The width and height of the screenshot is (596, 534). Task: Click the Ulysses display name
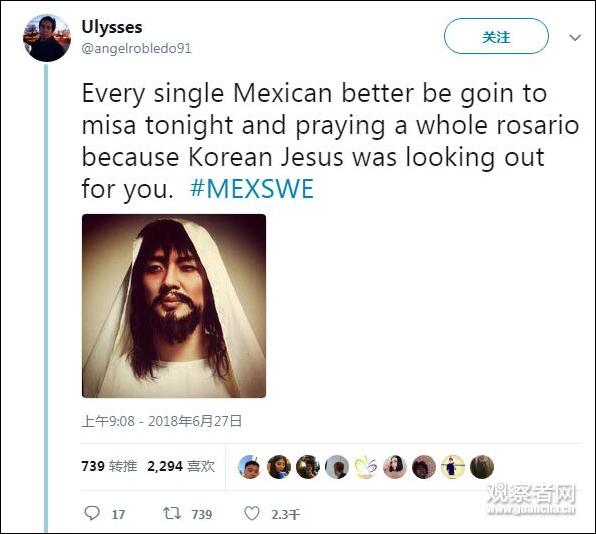click(x=112, y=27)
